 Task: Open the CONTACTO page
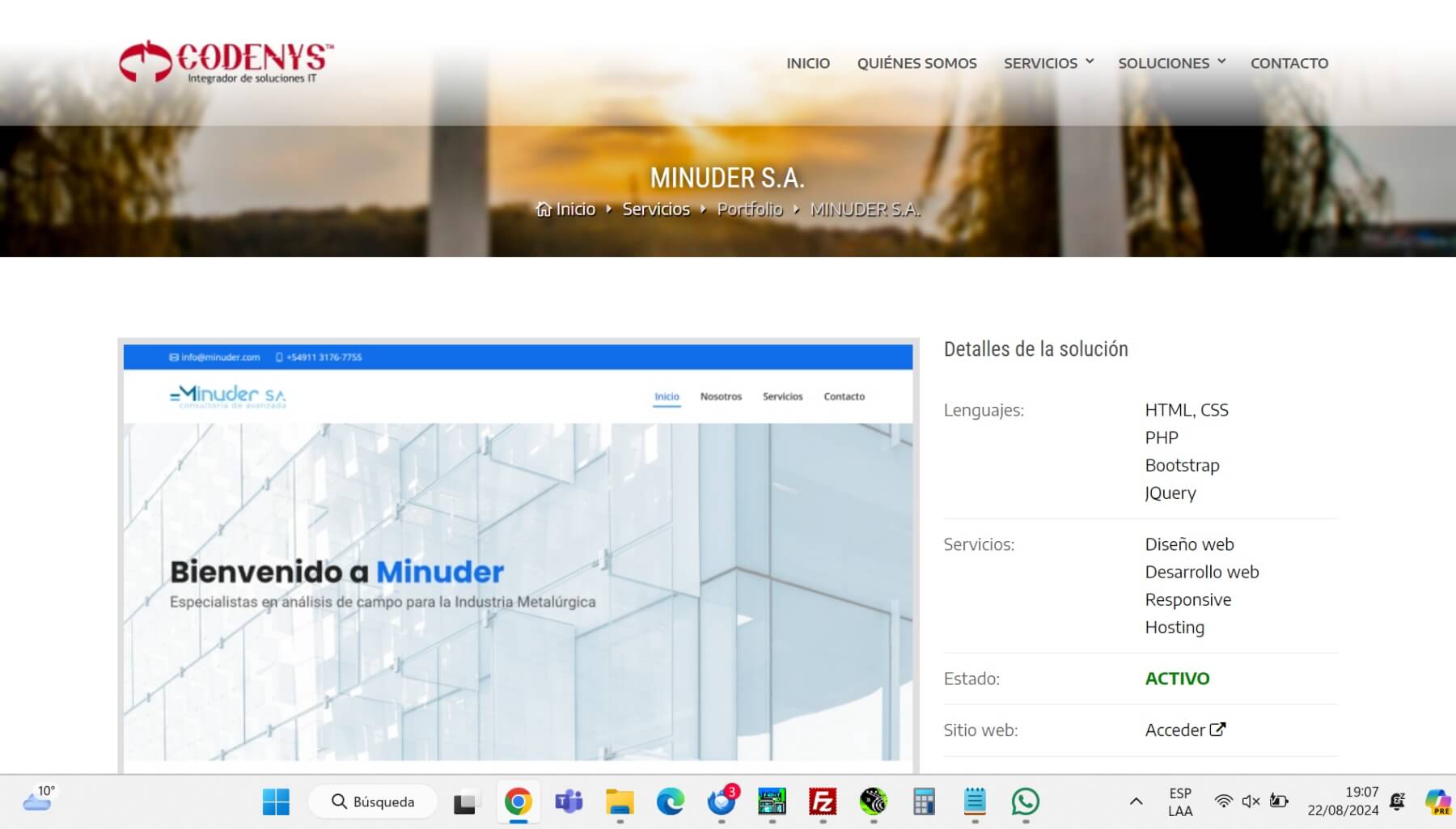[1289, 63]
